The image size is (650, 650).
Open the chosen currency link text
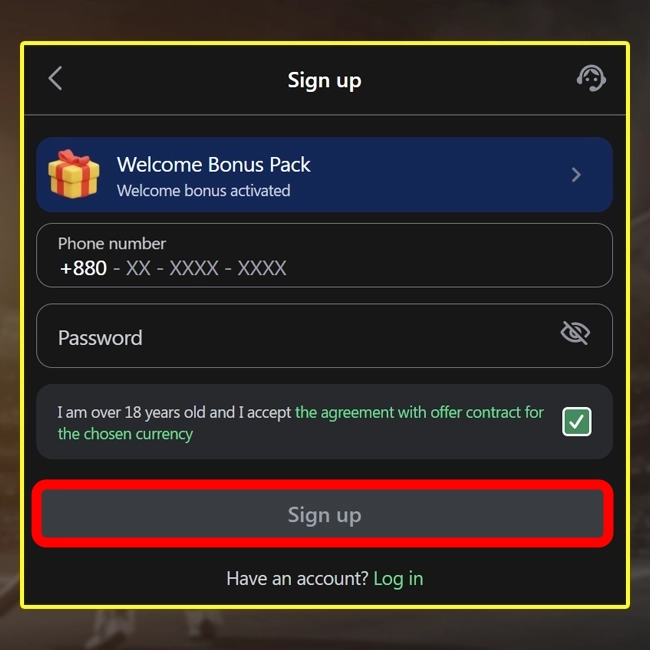point(125,434)
